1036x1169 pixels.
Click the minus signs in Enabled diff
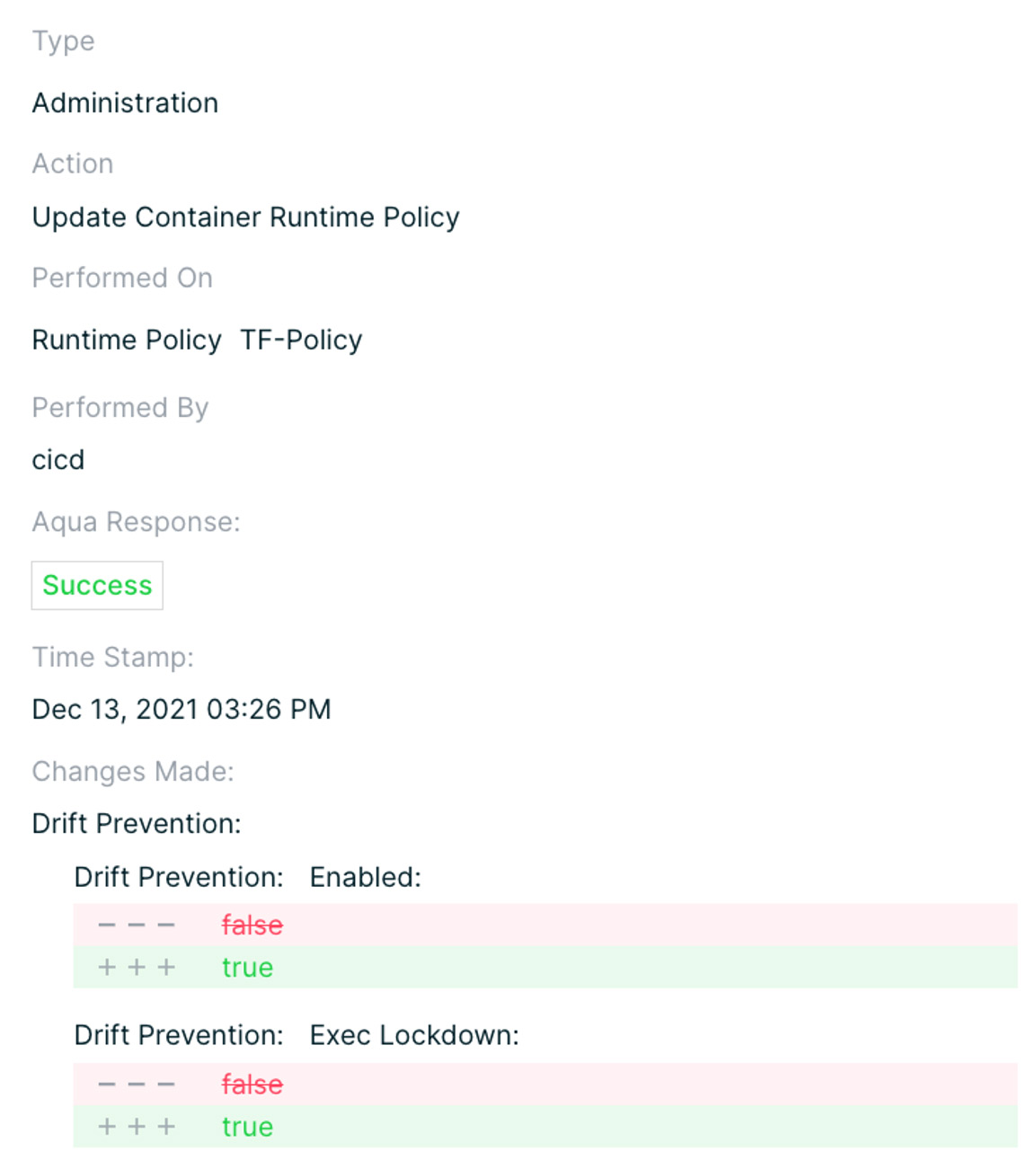tap(137, 925)
